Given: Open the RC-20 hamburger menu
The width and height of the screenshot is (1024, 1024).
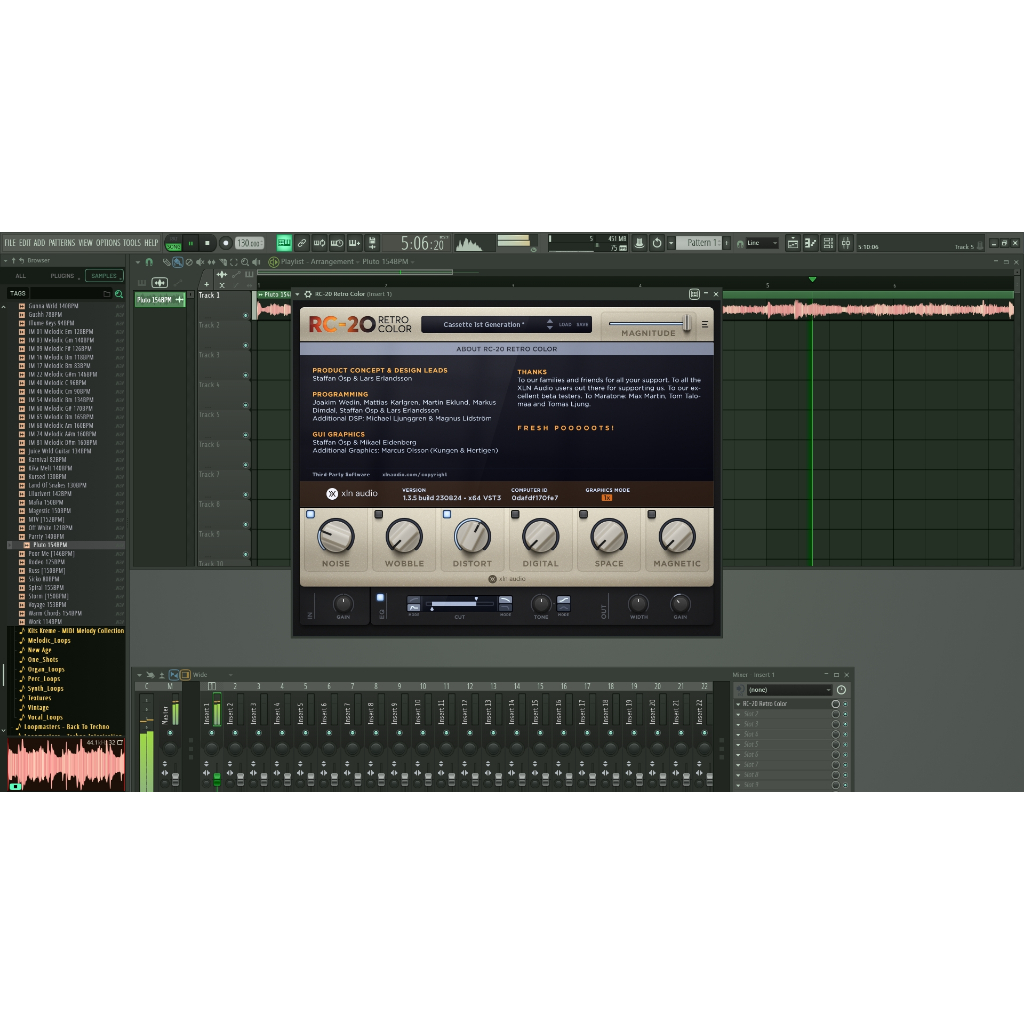Looking at the screenshot, I should (704, 324).
